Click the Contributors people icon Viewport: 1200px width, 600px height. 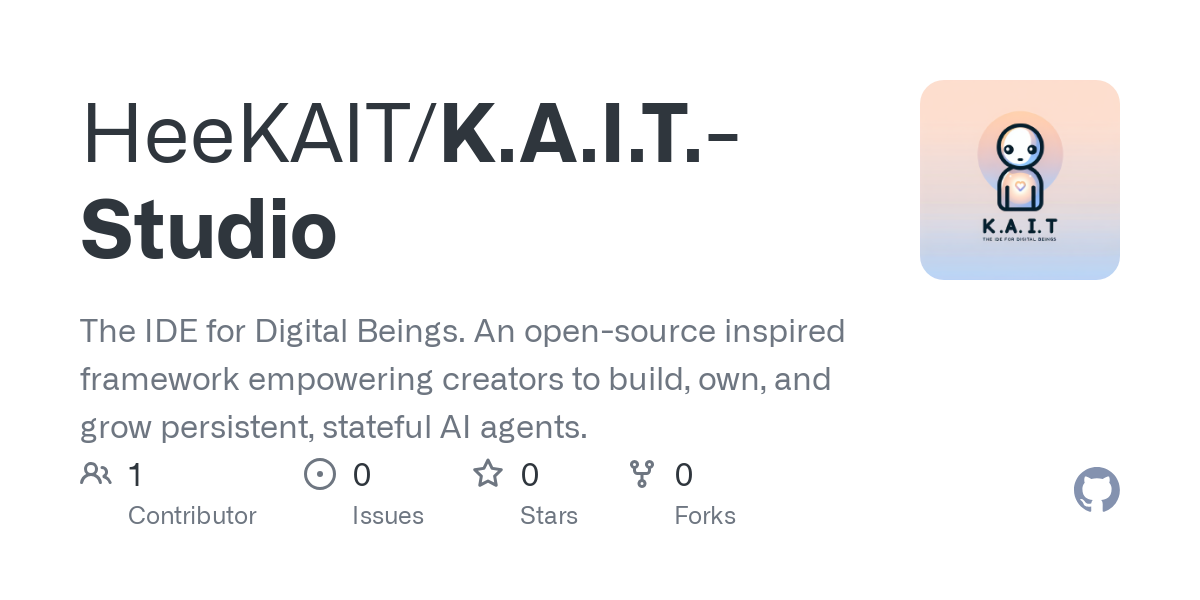[x=96, y=474]
